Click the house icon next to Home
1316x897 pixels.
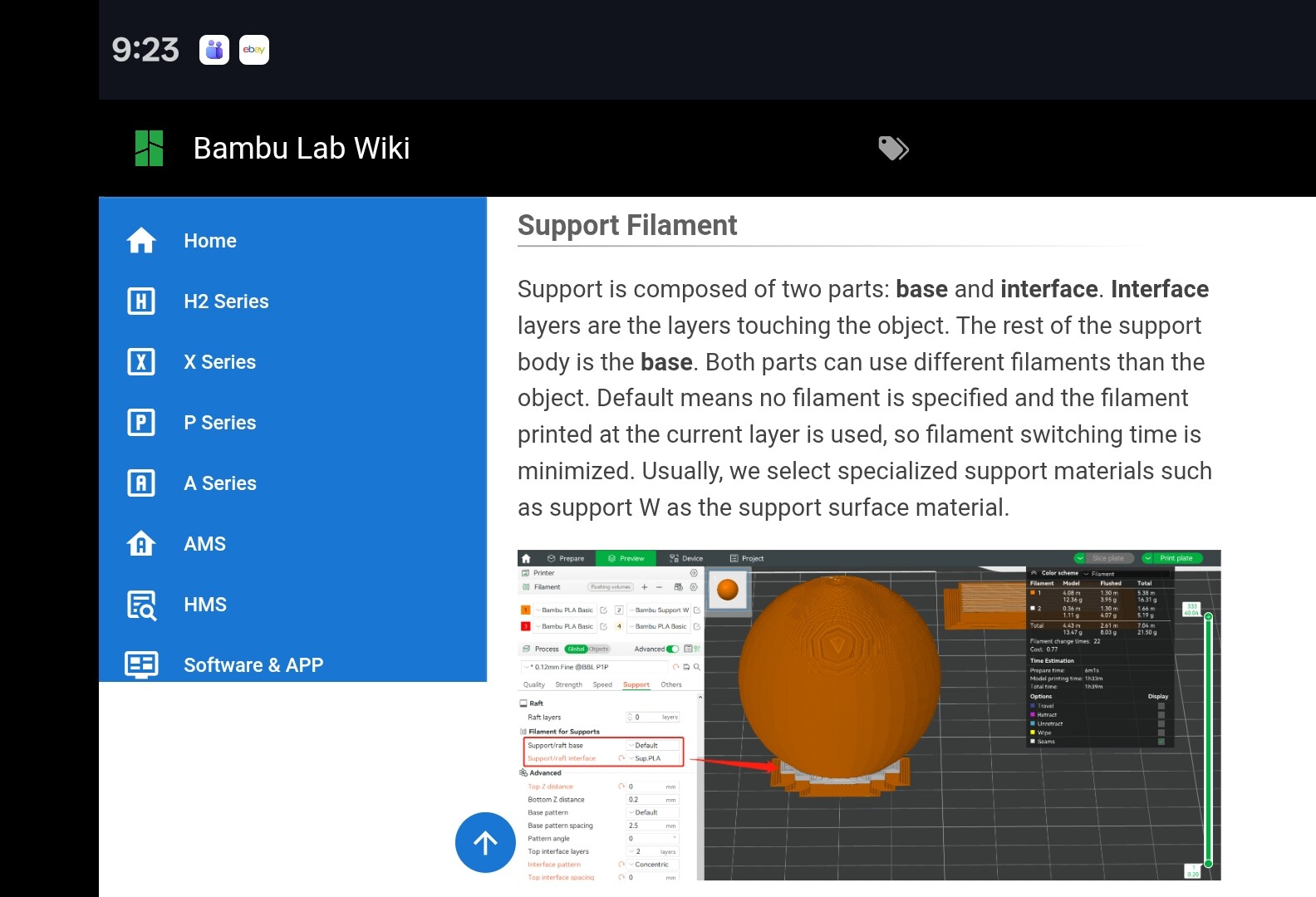pyautogui.click(x=141, y=241)
